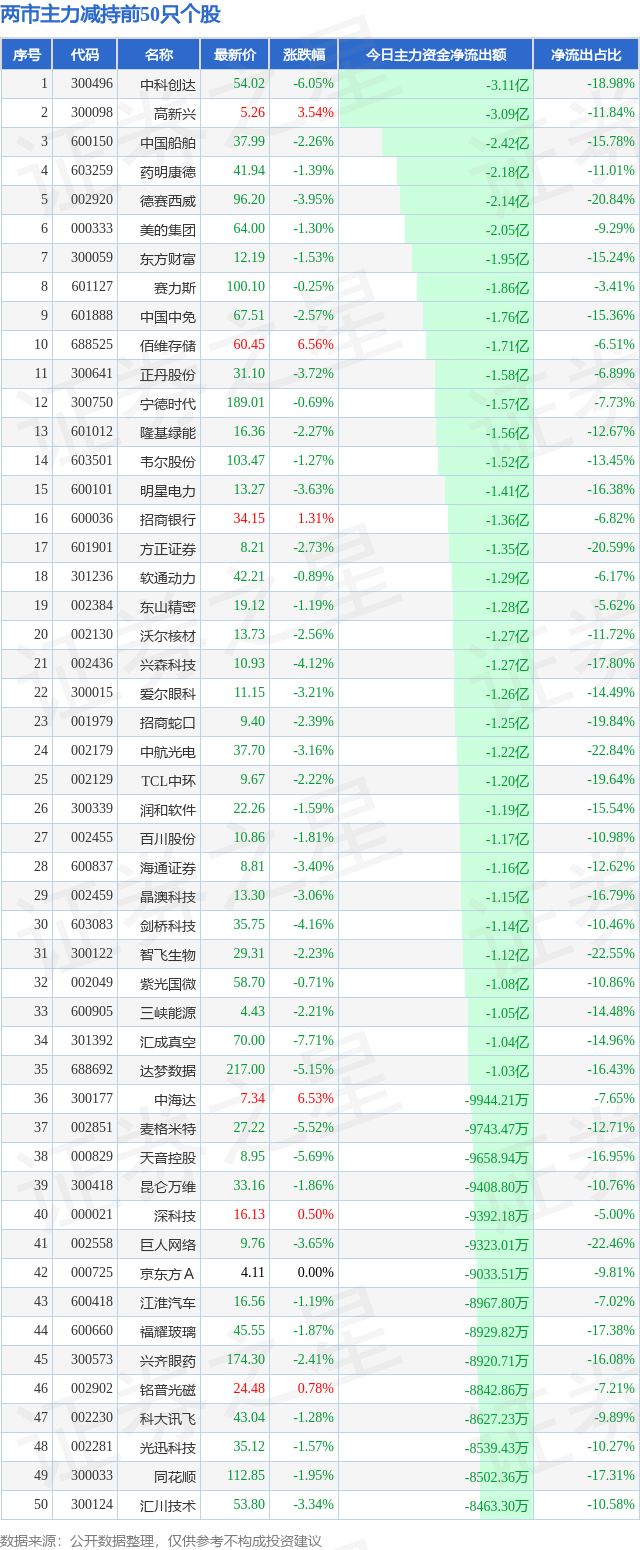
Task: Click the 序号 column header
Action: click(27, 55)
